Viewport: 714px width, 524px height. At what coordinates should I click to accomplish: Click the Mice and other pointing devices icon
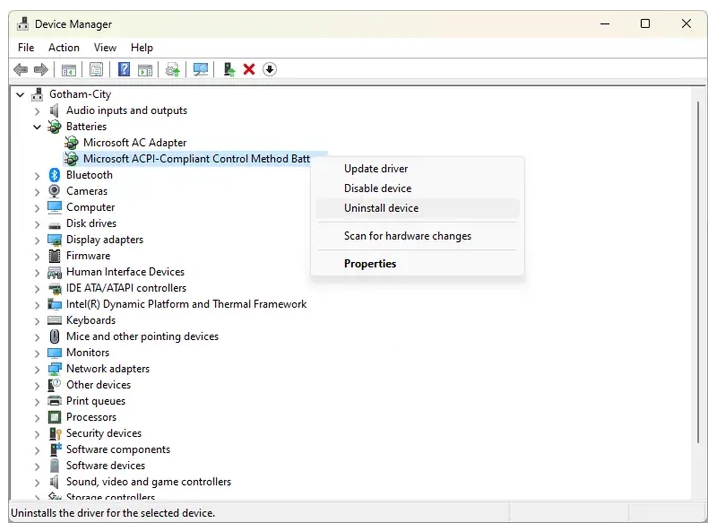coord(54,336)
